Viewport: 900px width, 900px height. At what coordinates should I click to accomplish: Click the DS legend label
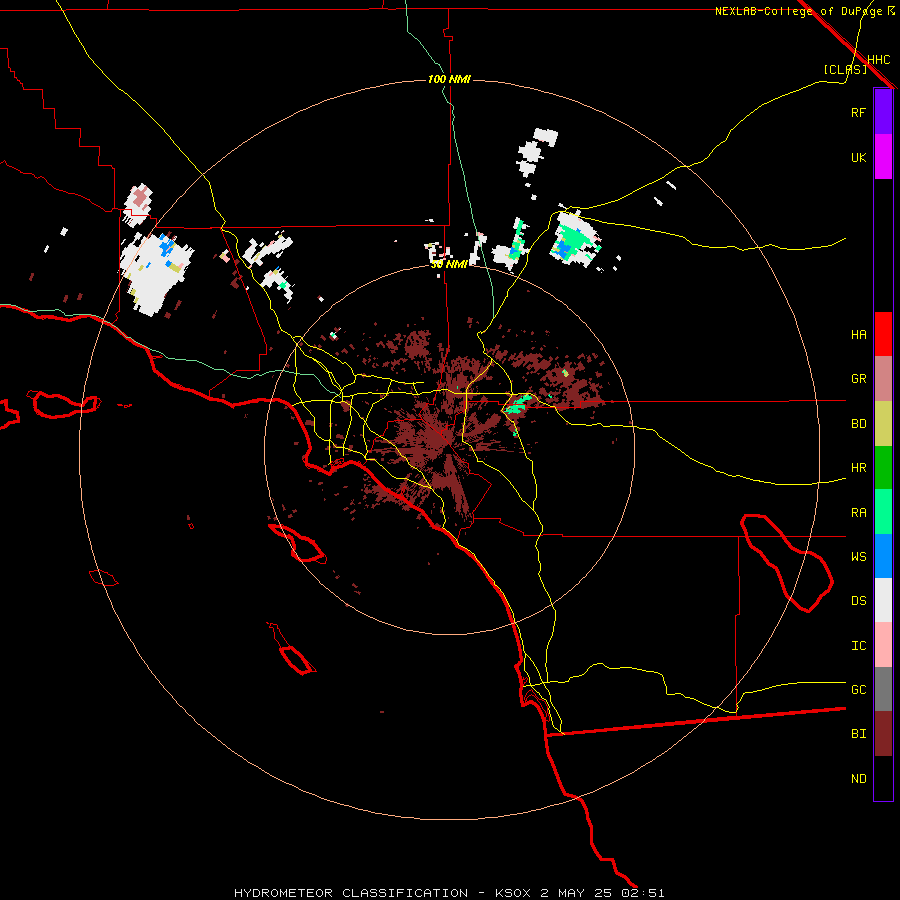859,601
